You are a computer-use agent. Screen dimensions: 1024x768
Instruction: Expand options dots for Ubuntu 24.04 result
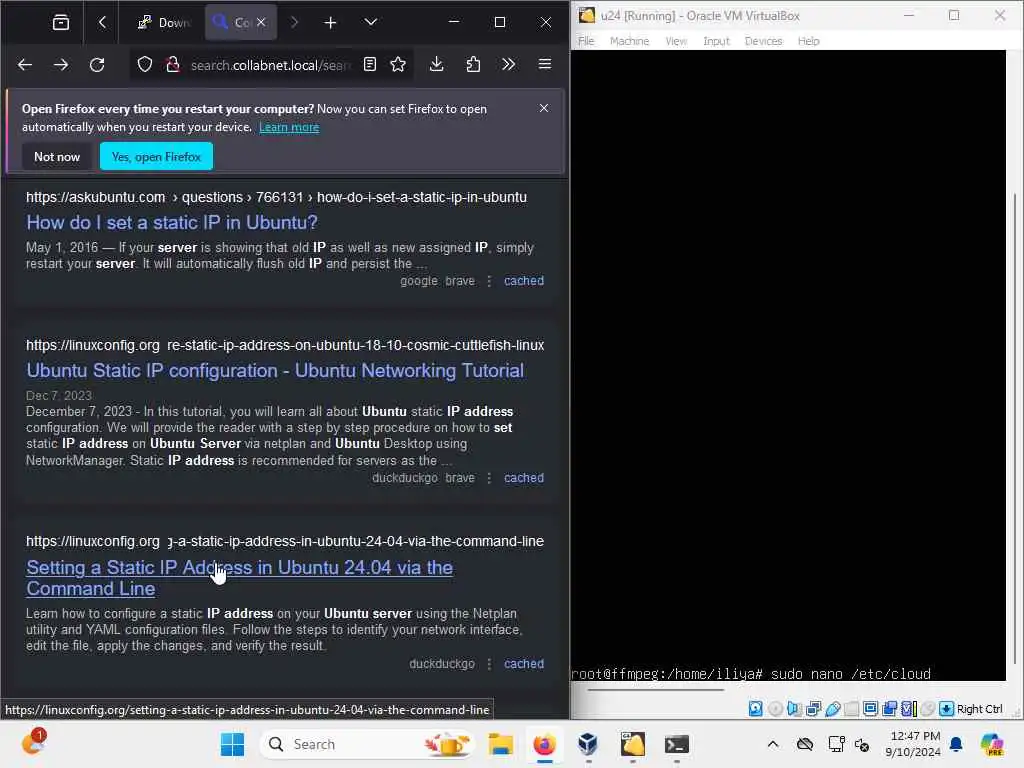489,664
